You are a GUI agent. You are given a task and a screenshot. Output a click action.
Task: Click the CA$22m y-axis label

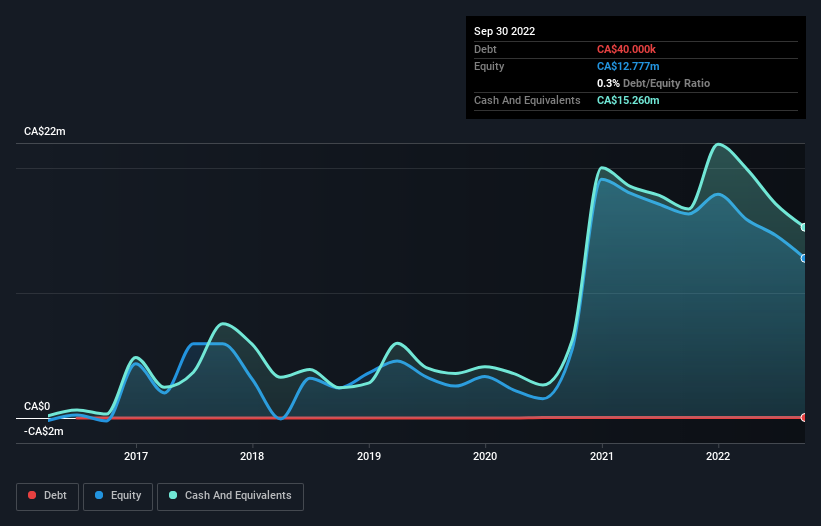45,131
